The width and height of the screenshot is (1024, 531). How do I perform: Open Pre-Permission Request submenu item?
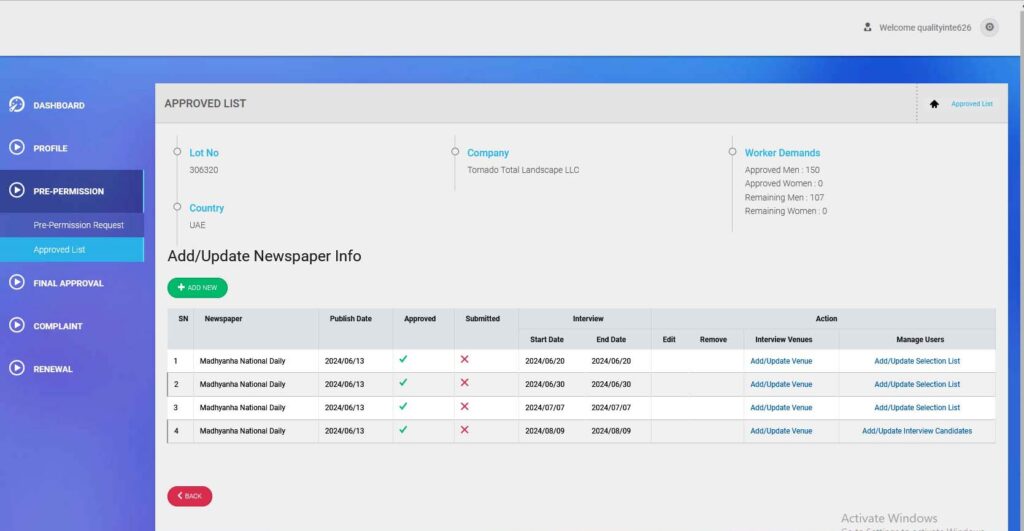coord(78,225)
